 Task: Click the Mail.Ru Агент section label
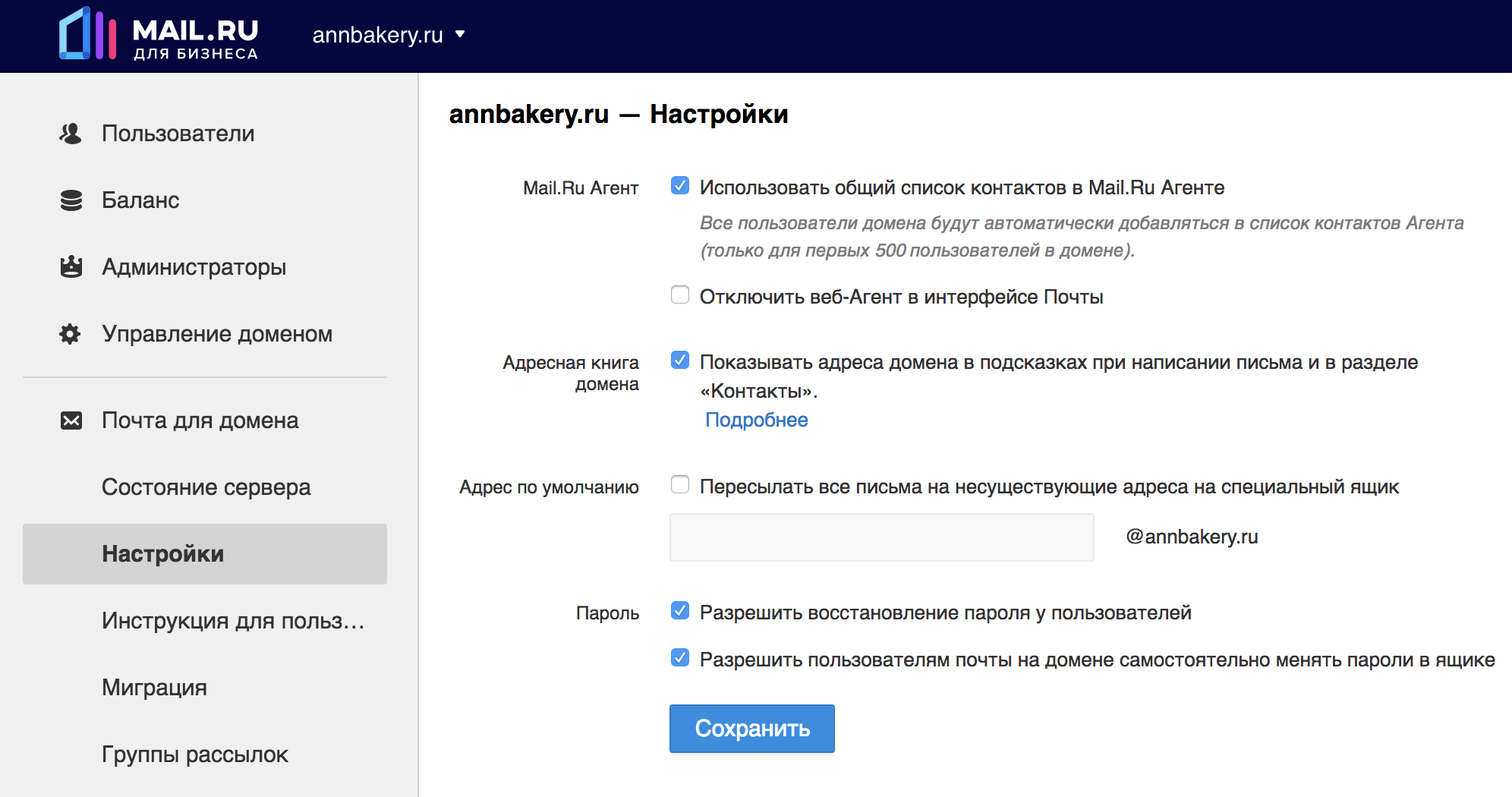click(581, 188)
